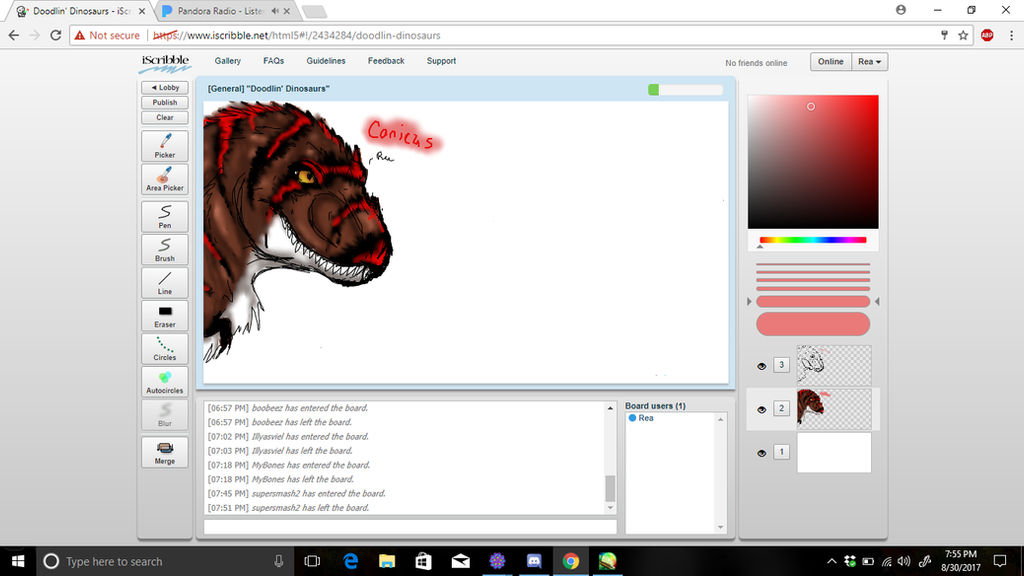Select the Area Picker tool
Screen dimensions: 1024x576
(165, 179)
